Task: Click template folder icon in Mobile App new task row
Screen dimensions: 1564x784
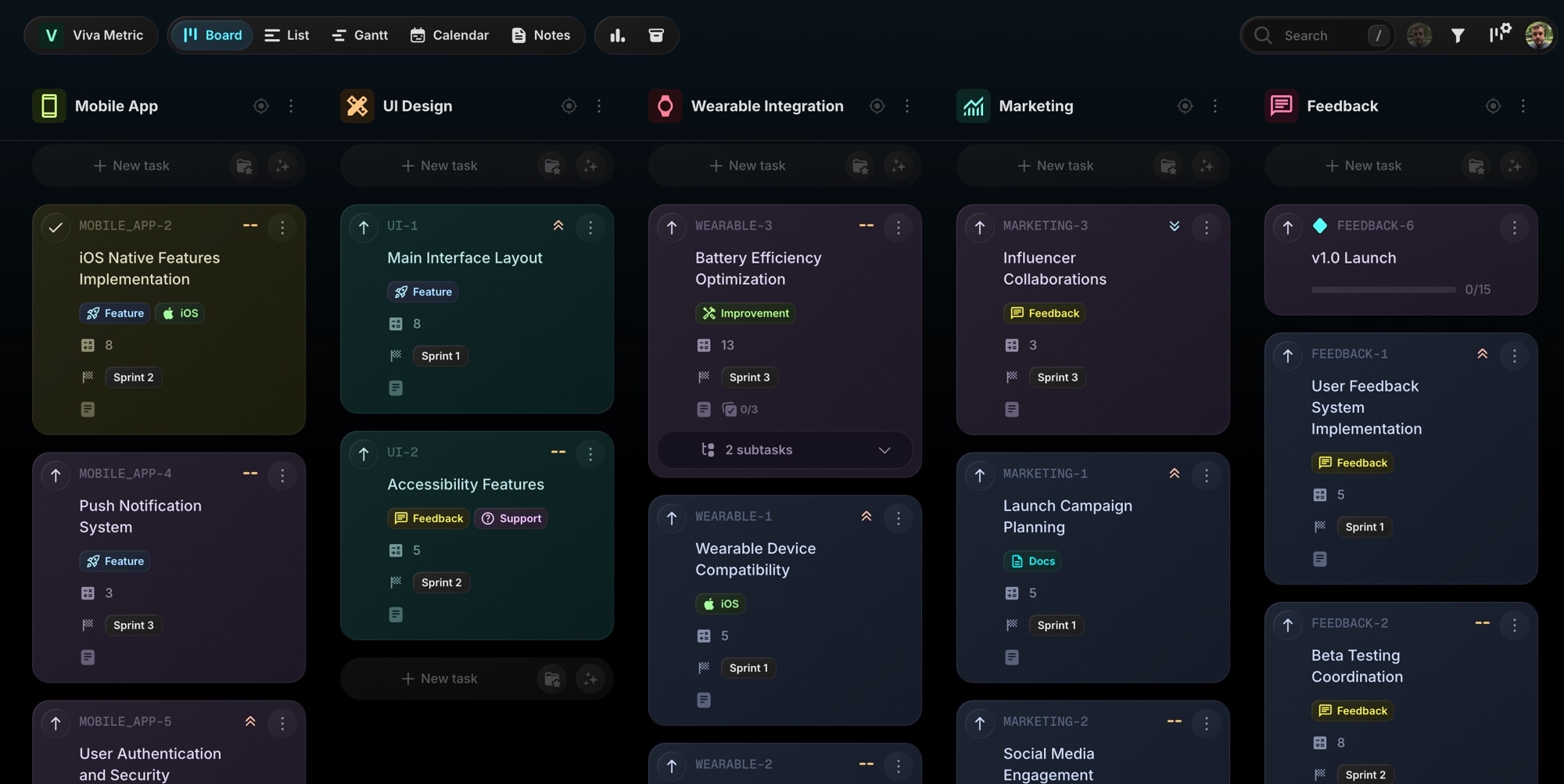Action: pyautogui.click(x=244, y=166)
